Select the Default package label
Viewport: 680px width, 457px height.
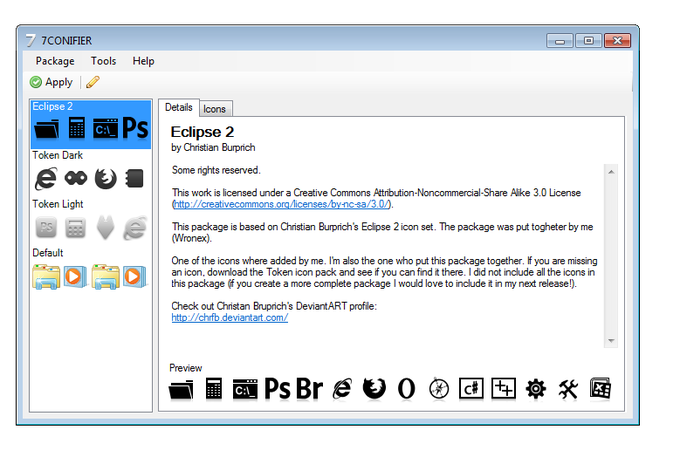pyautogui.click(x=48, y=253)
